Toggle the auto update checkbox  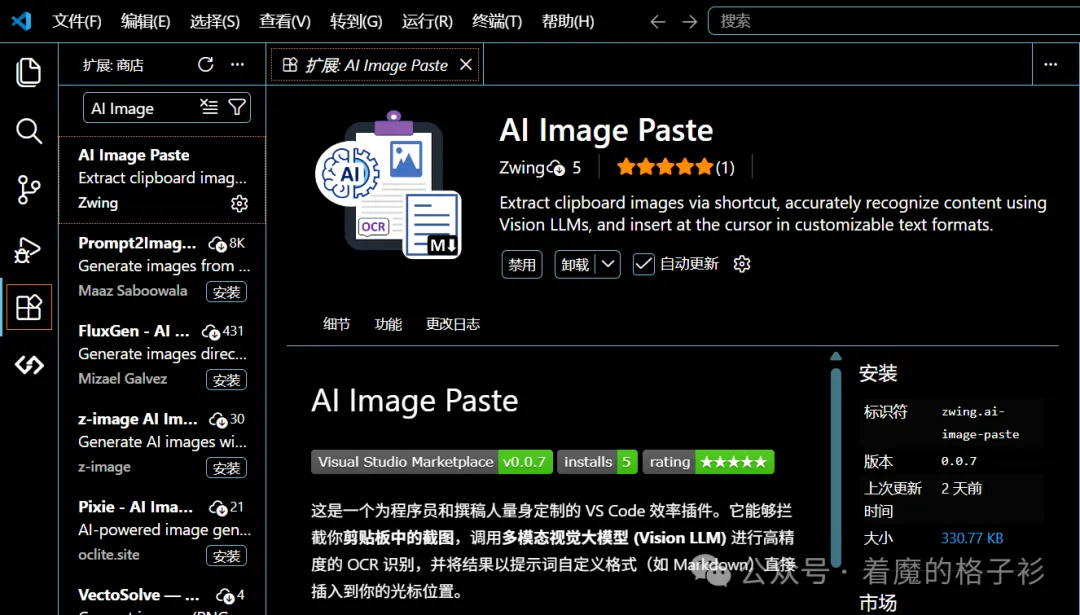pyautogui.click(x=643, y=264)
